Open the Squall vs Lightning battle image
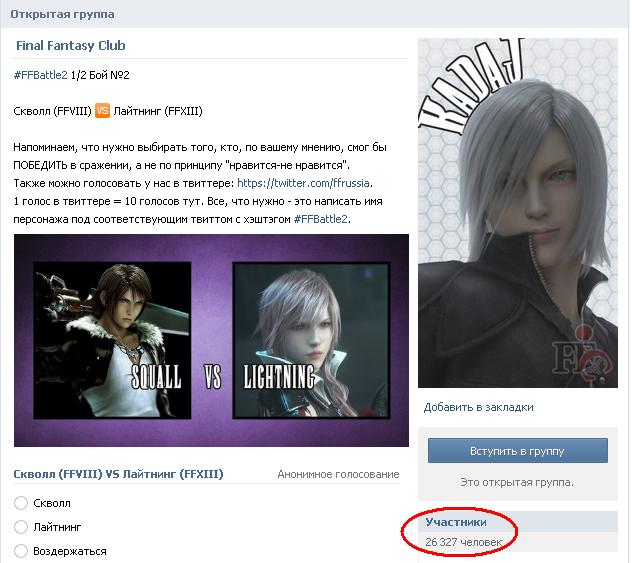The width and height of the screenshot is (632, 563). [x=211, y=340]
